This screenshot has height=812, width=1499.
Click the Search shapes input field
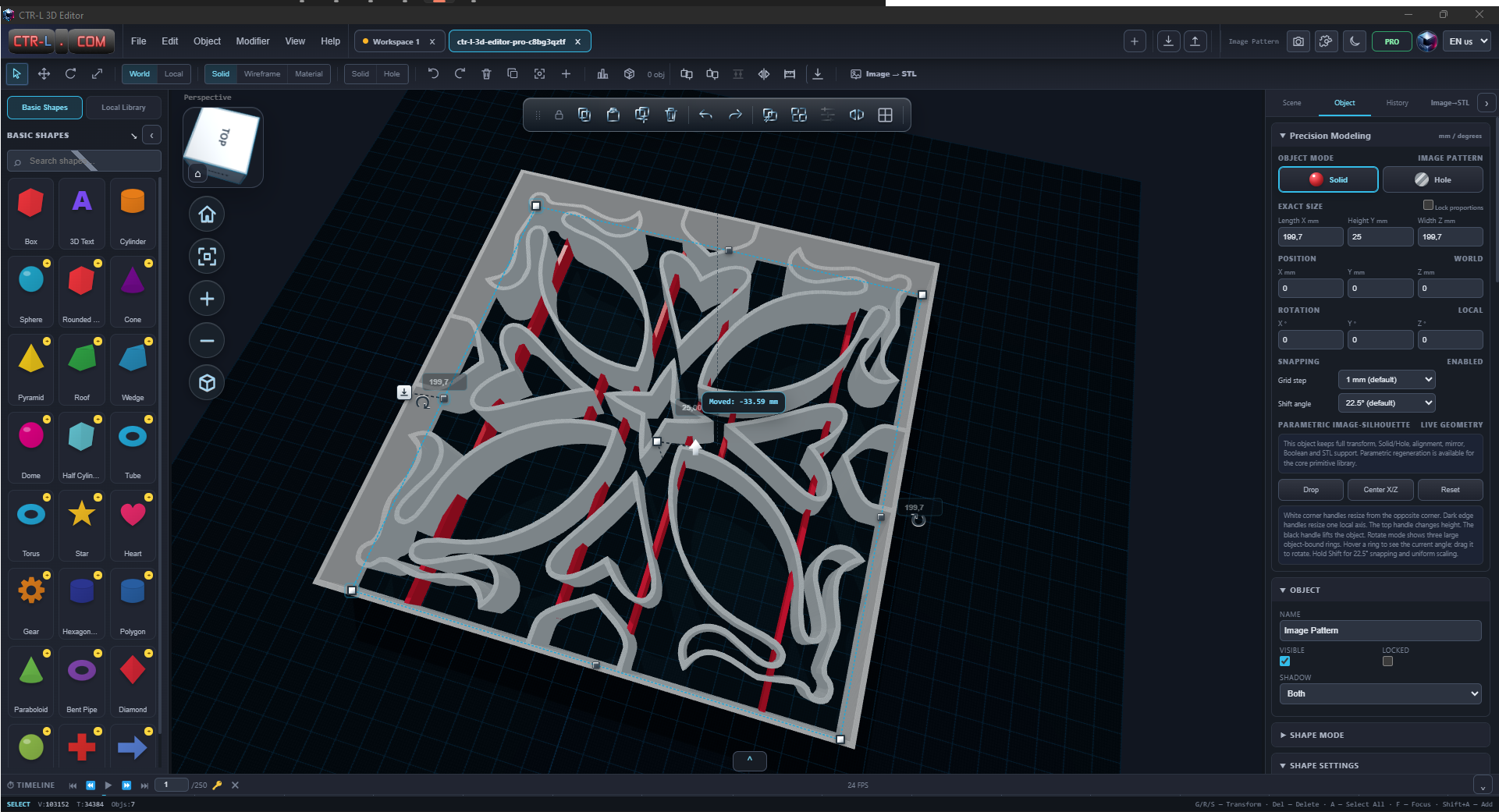point(84,161)
